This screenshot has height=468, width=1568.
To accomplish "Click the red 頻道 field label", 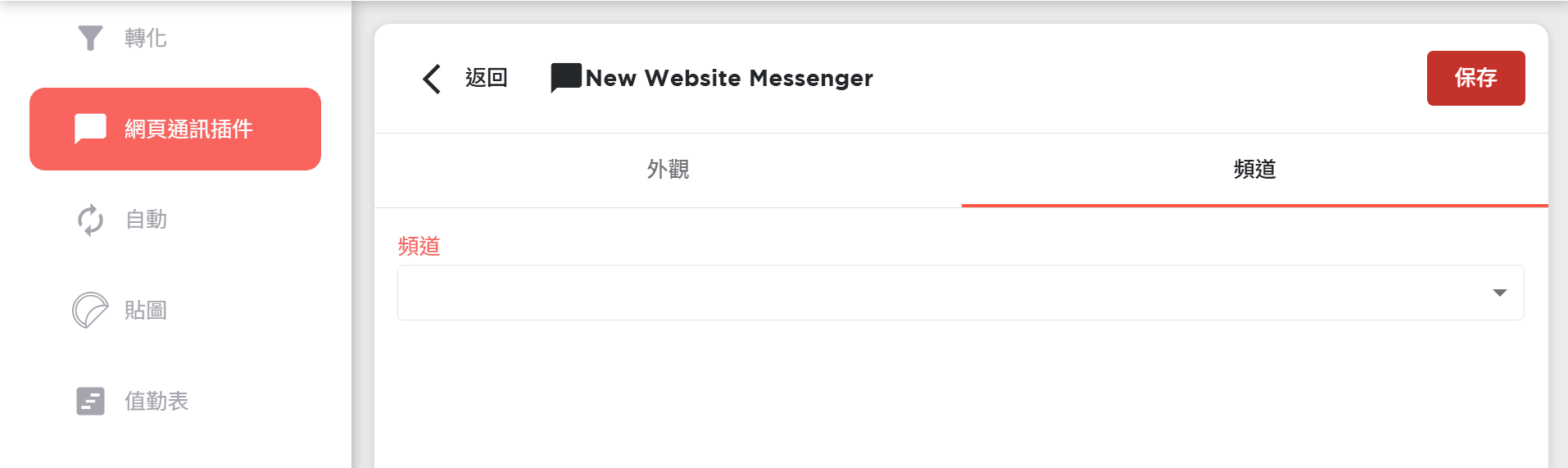I will click(419, 246).
